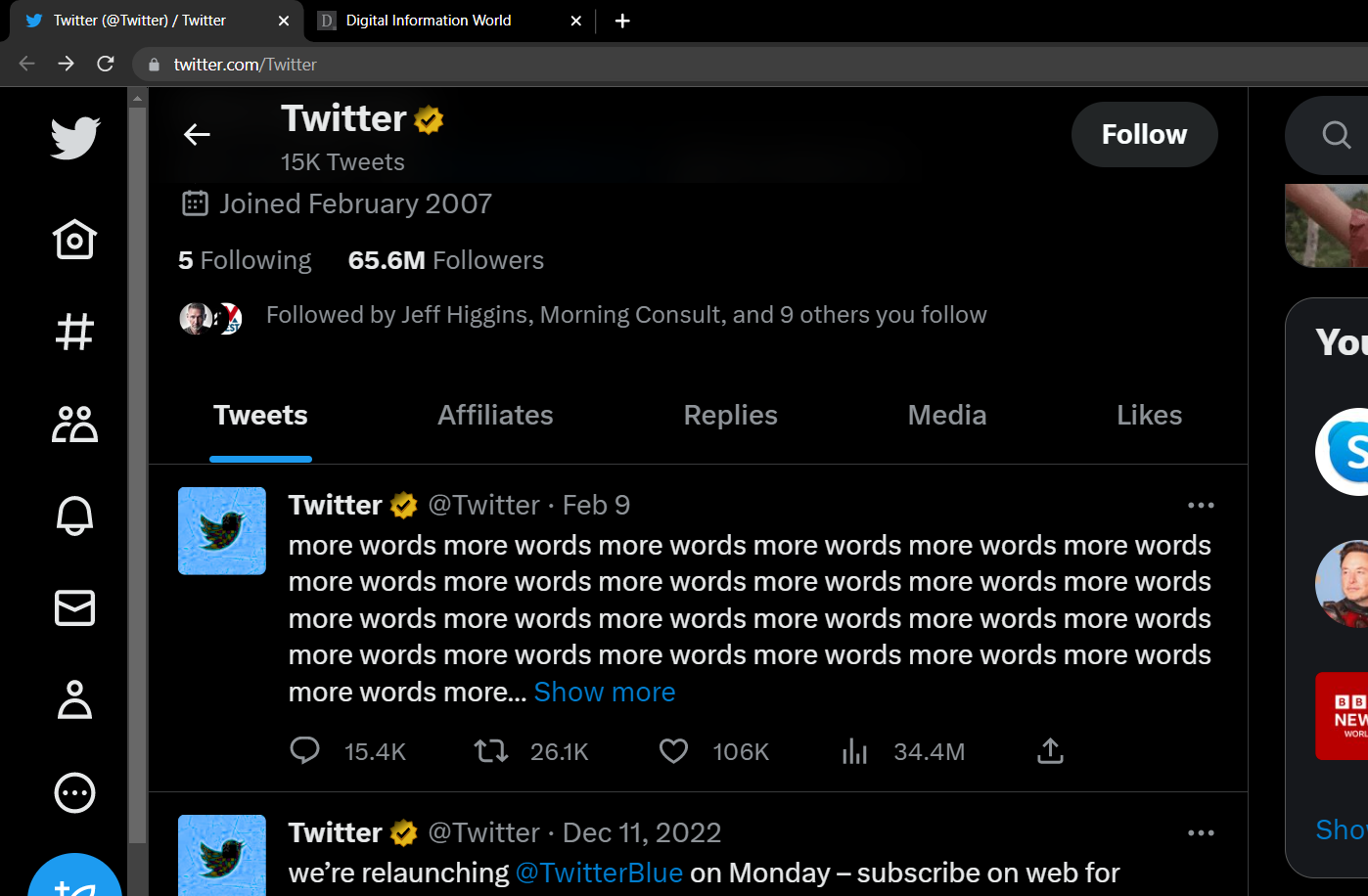Click the padlock site info icon
1368x896 pixels.
pos(154,65)
